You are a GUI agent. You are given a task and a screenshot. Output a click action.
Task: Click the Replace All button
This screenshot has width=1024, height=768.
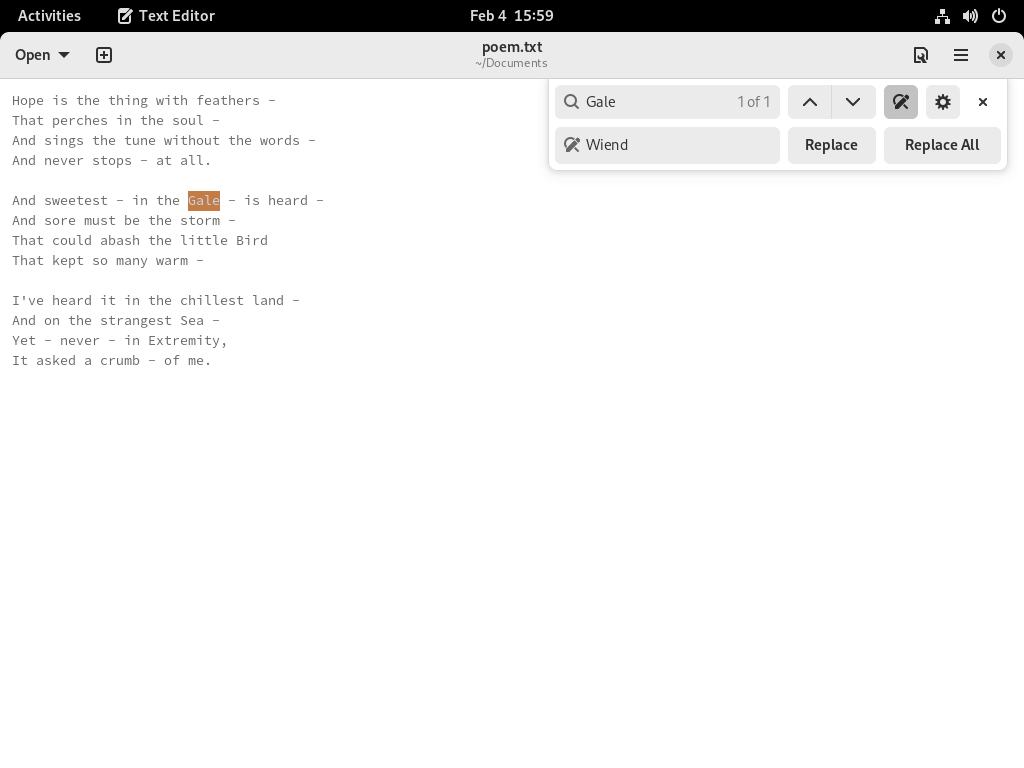click(942, 145)
